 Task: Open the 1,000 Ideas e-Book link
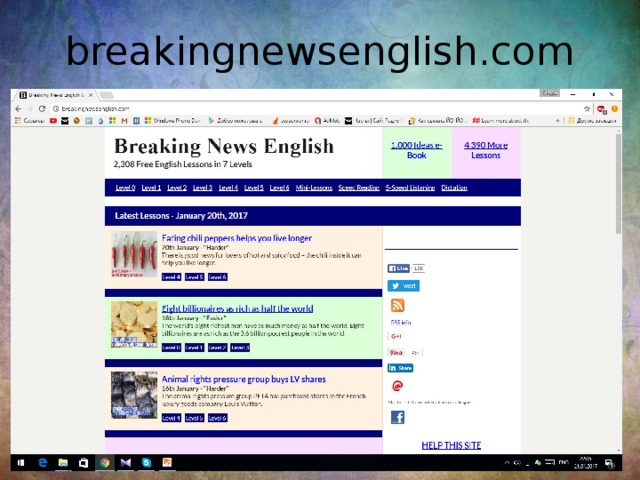coord(416,150)
